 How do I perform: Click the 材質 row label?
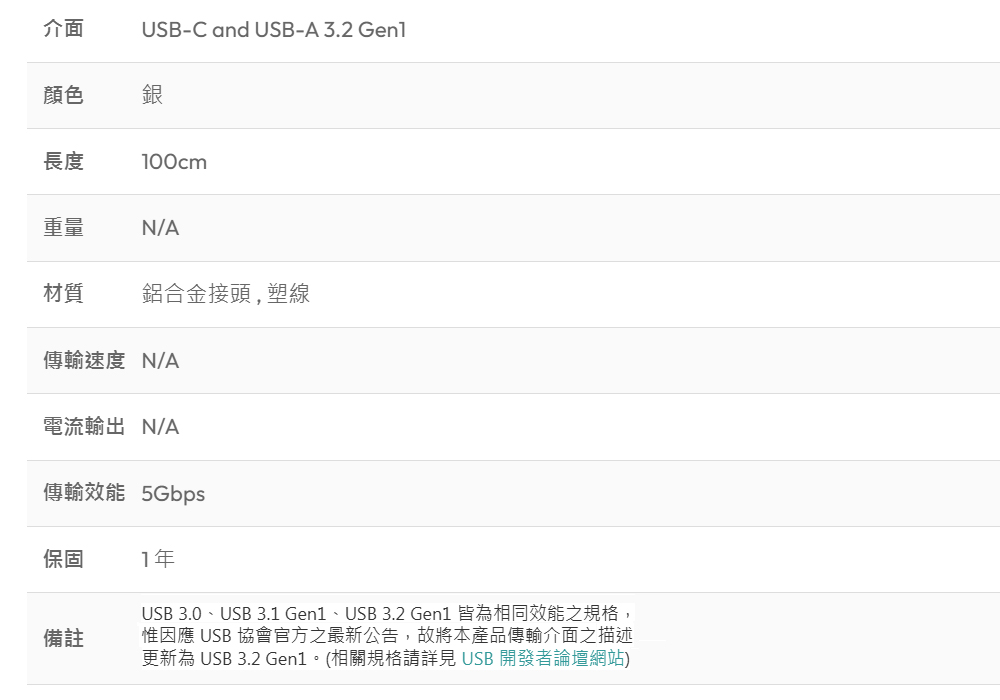tap(63, 294)
